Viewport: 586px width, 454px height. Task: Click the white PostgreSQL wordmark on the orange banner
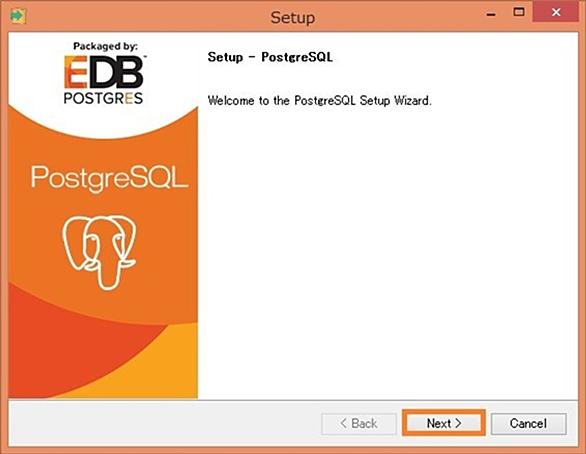109,179
